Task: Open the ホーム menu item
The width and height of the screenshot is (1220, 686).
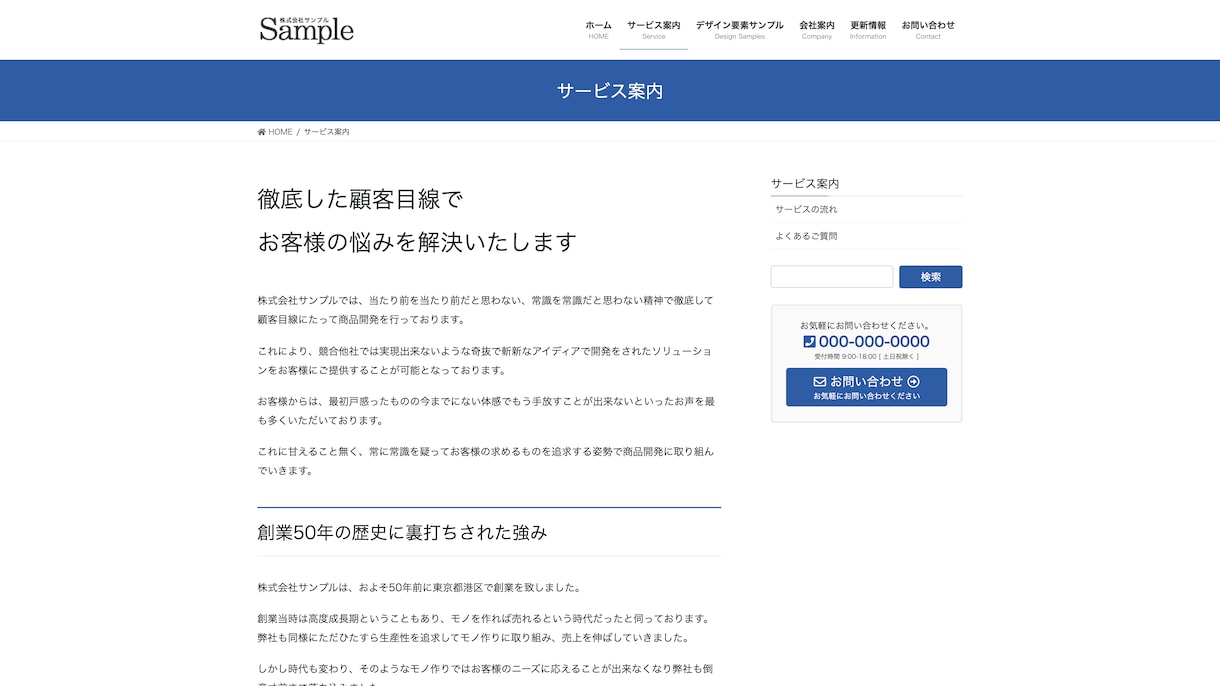Action: [598, 30]
